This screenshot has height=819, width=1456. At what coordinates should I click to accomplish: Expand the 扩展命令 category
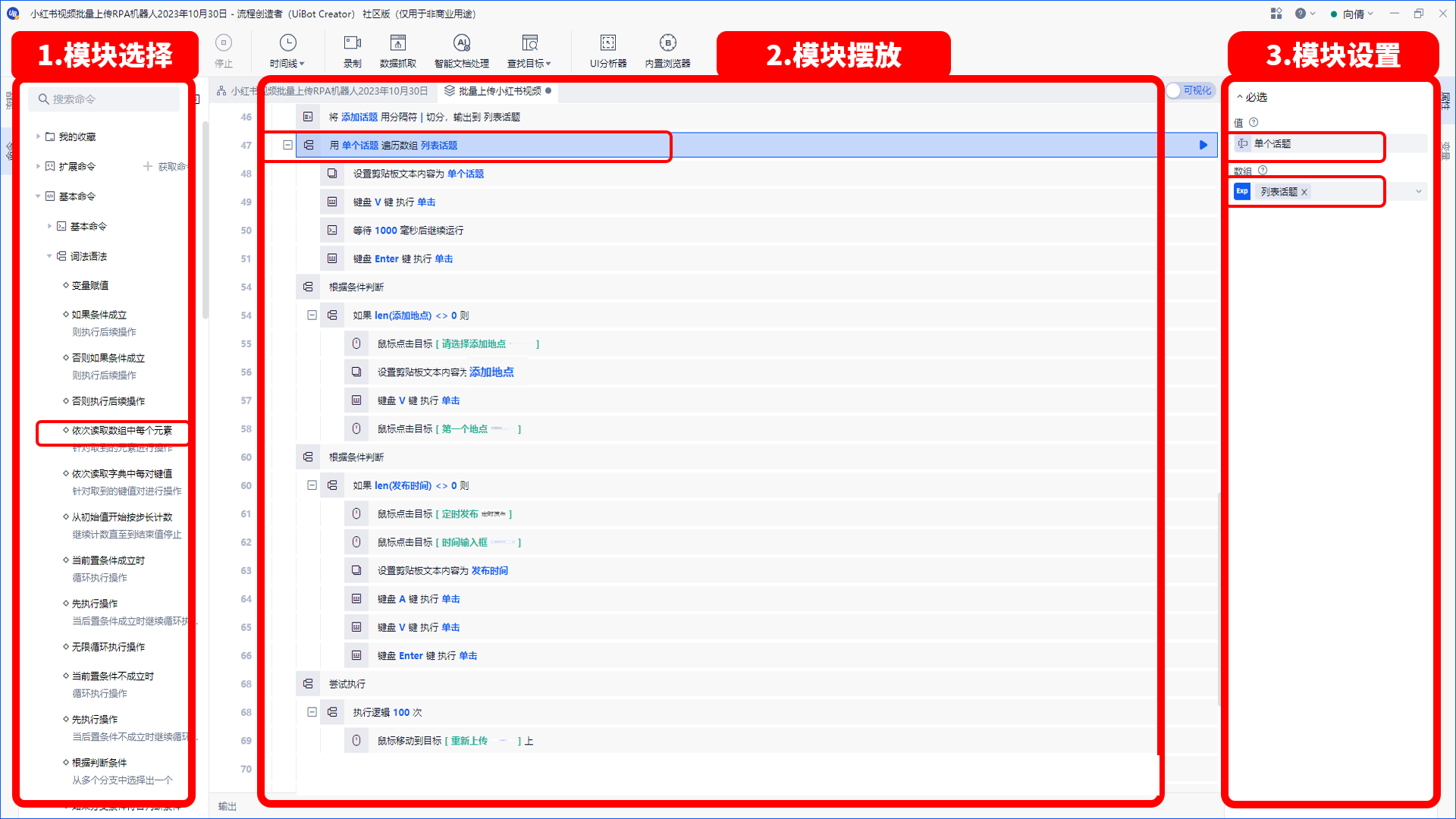click(x=38, y=166)
